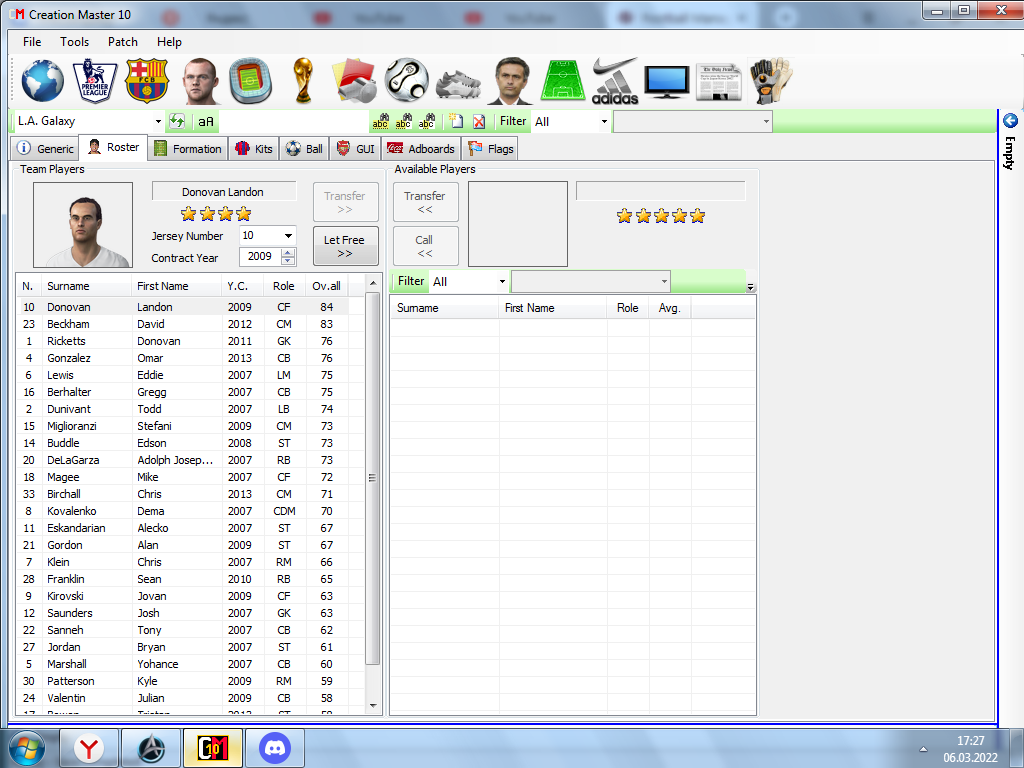Click the Let Free button

345,246
